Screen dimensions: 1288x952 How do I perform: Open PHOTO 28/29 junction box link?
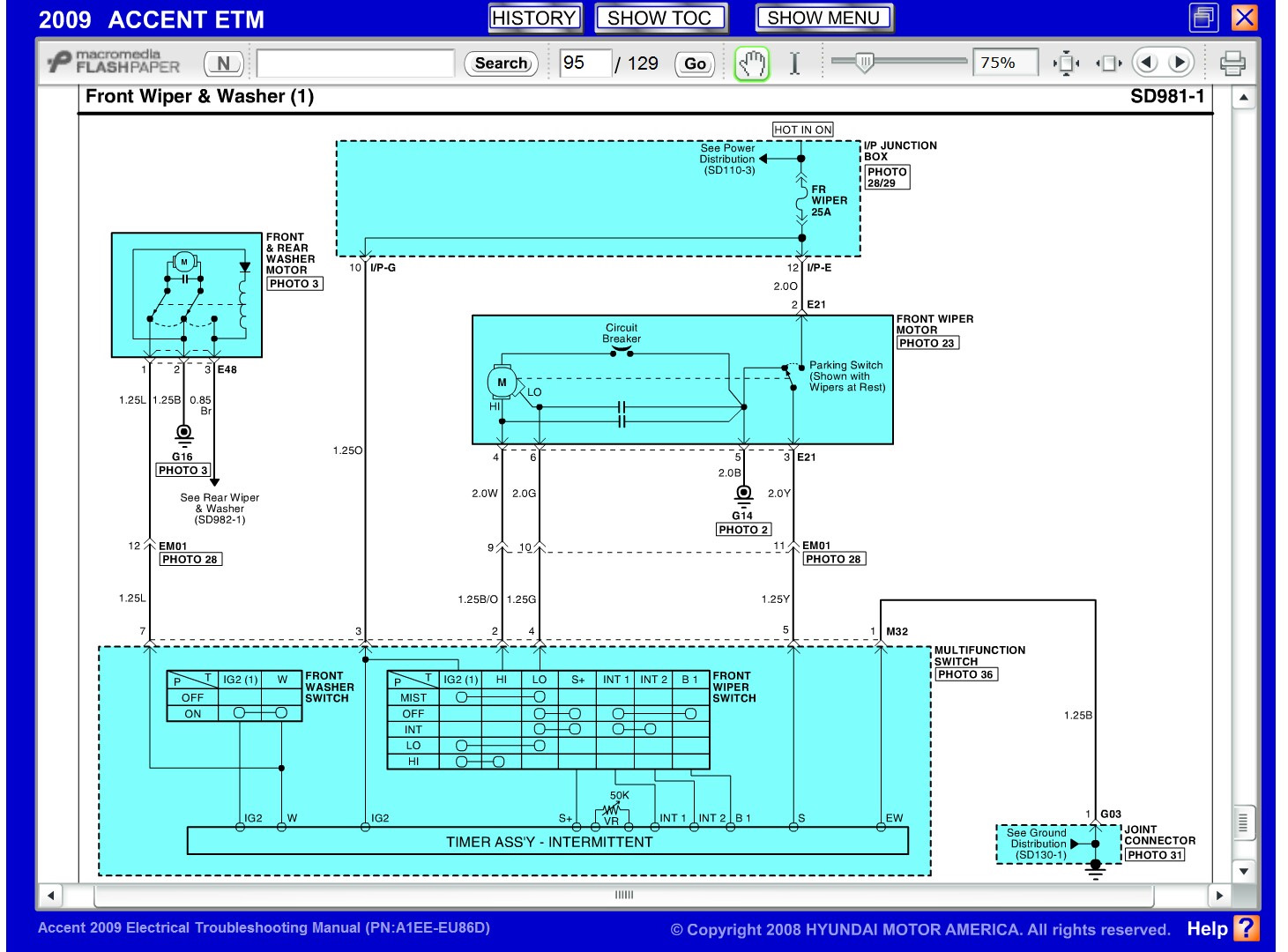887,177
